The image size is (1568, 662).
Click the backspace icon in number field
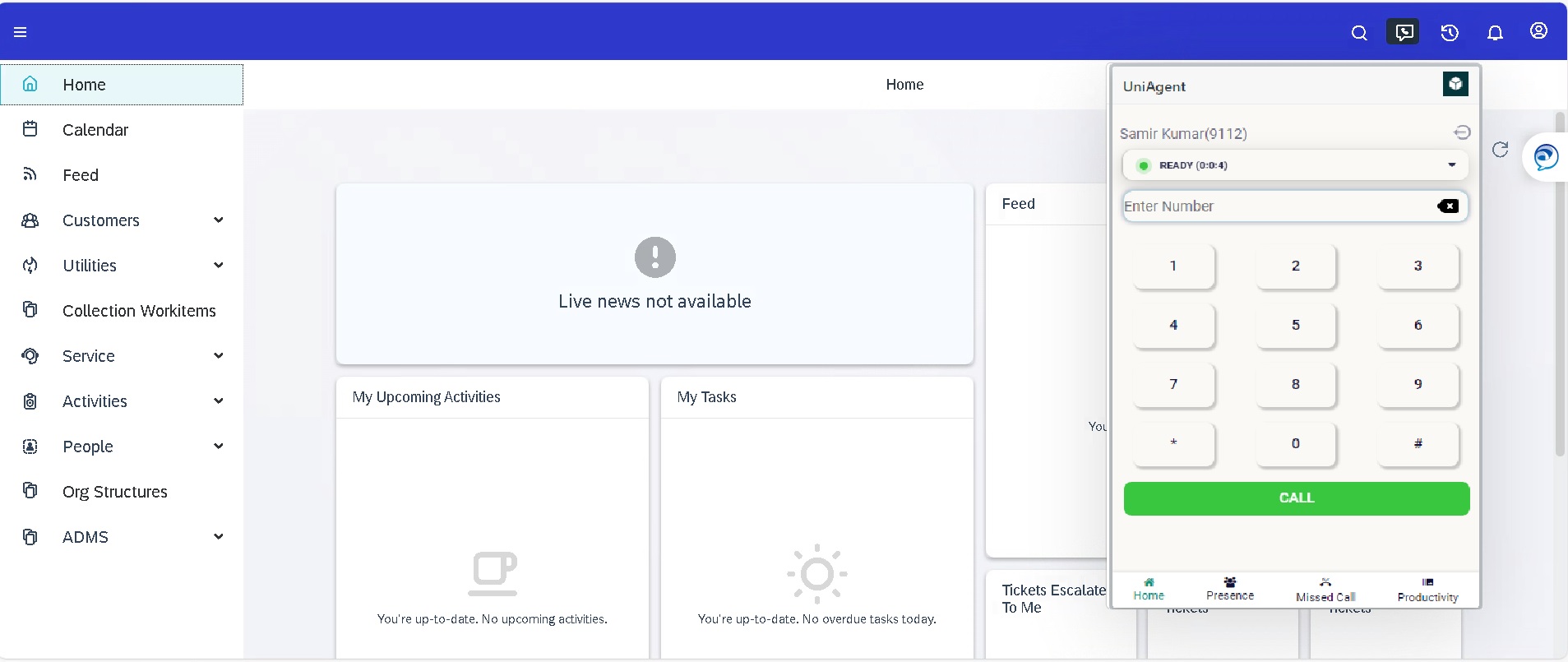[1448, 206]
